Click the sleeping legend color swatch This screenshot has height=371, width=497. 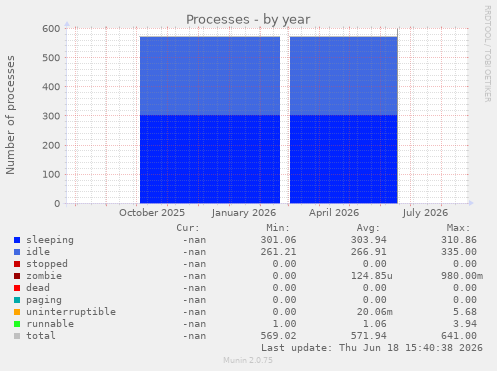(x=17, y=240)
